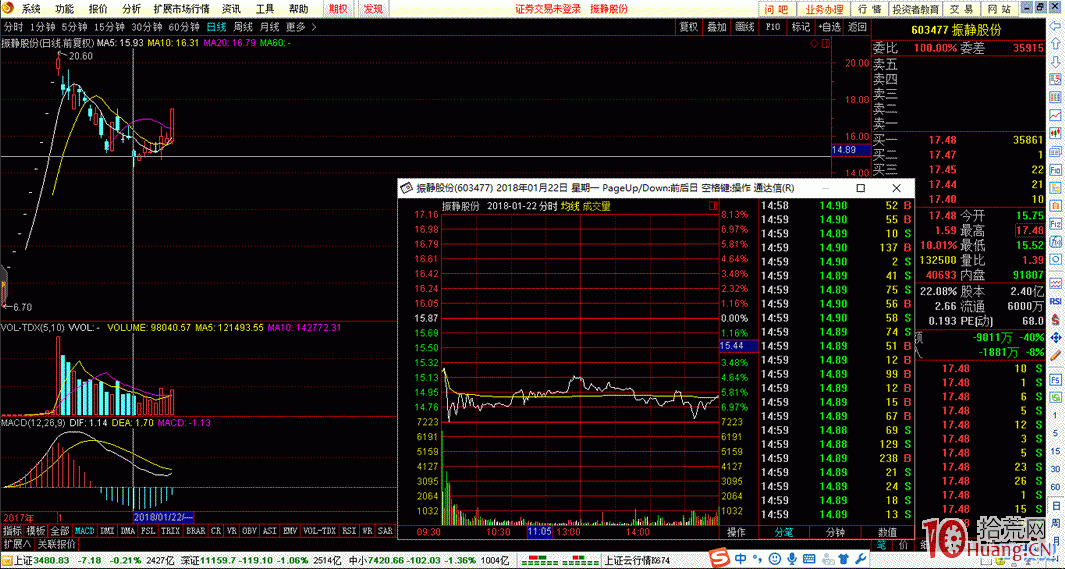Screen dimensions: 1065x569
Task: Click the 画线 toolbar button
Action: 745,26
